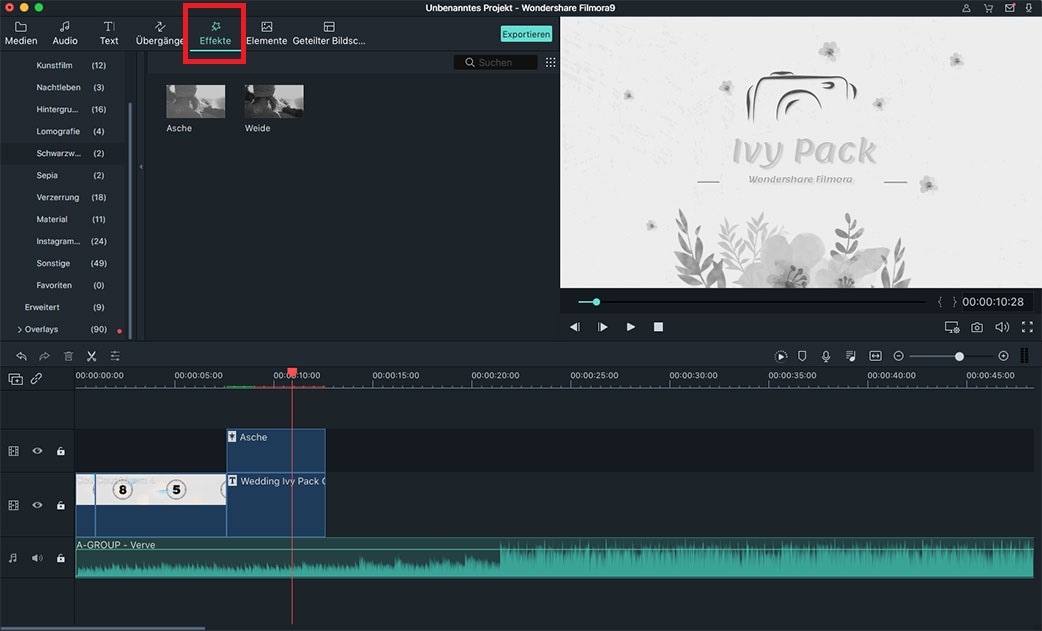The height and width of the screenshot is (631, 1042).
Task: Open the audio mixer icon
Action: click(x=851, y=356)
